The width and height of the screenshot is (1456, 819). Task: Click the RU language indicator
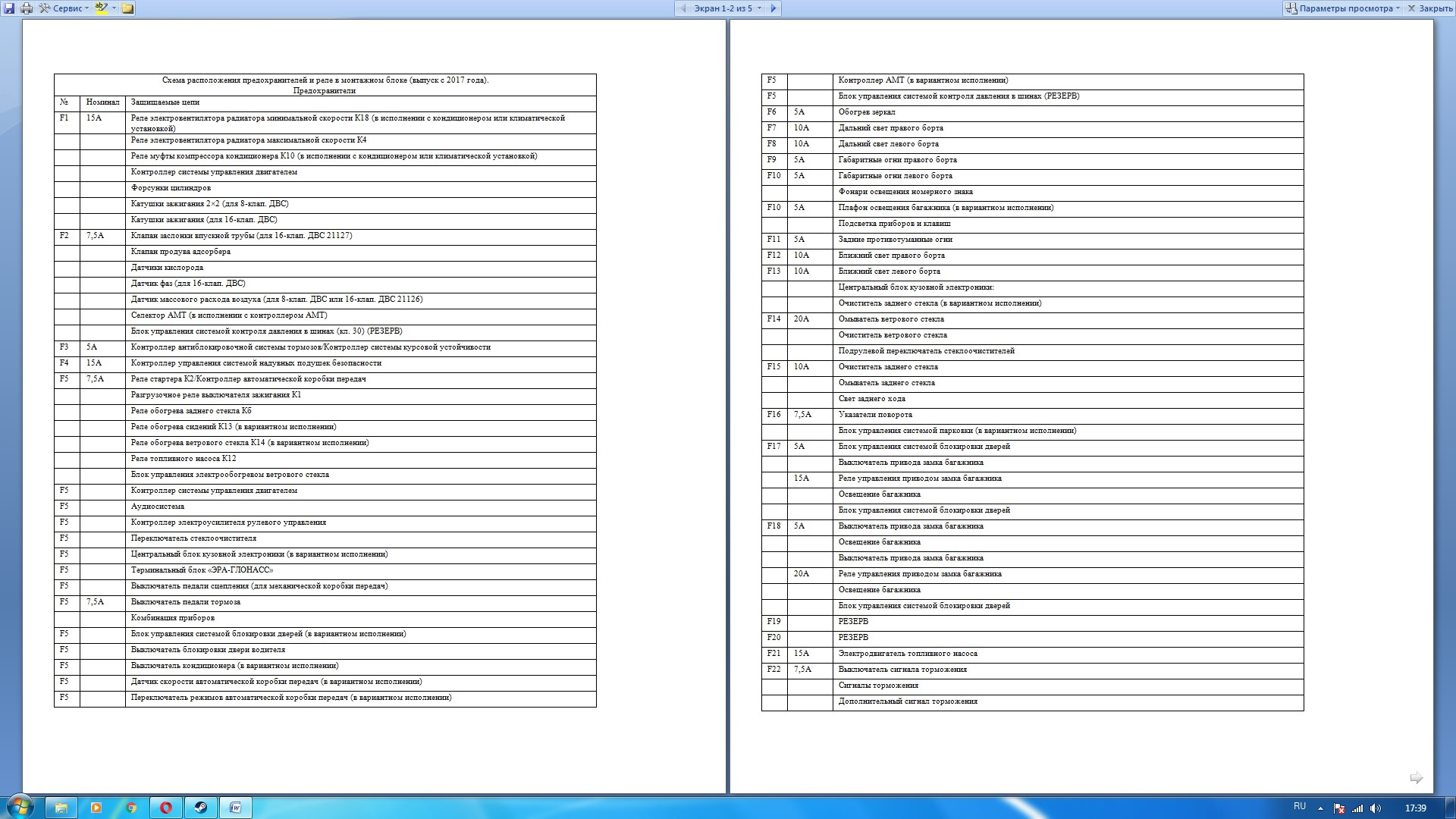1299,806
